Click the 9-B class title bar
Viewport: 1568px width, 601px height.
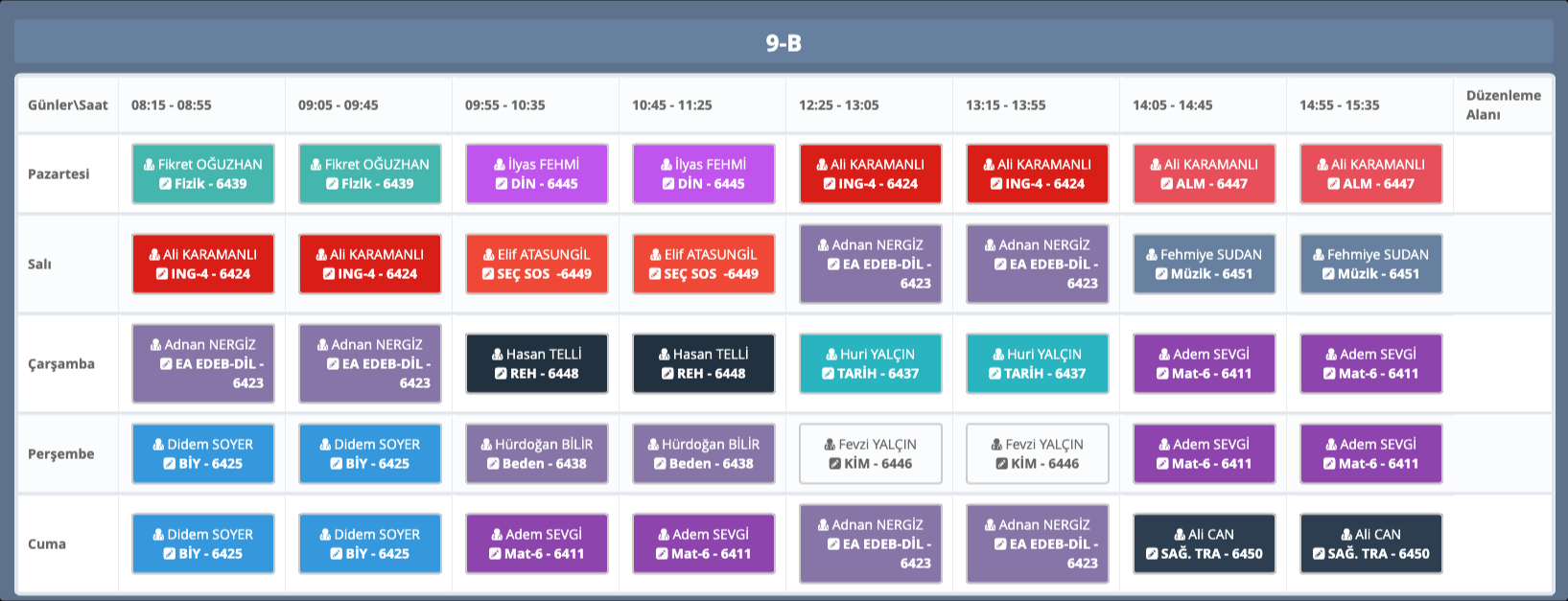[784, 43]
